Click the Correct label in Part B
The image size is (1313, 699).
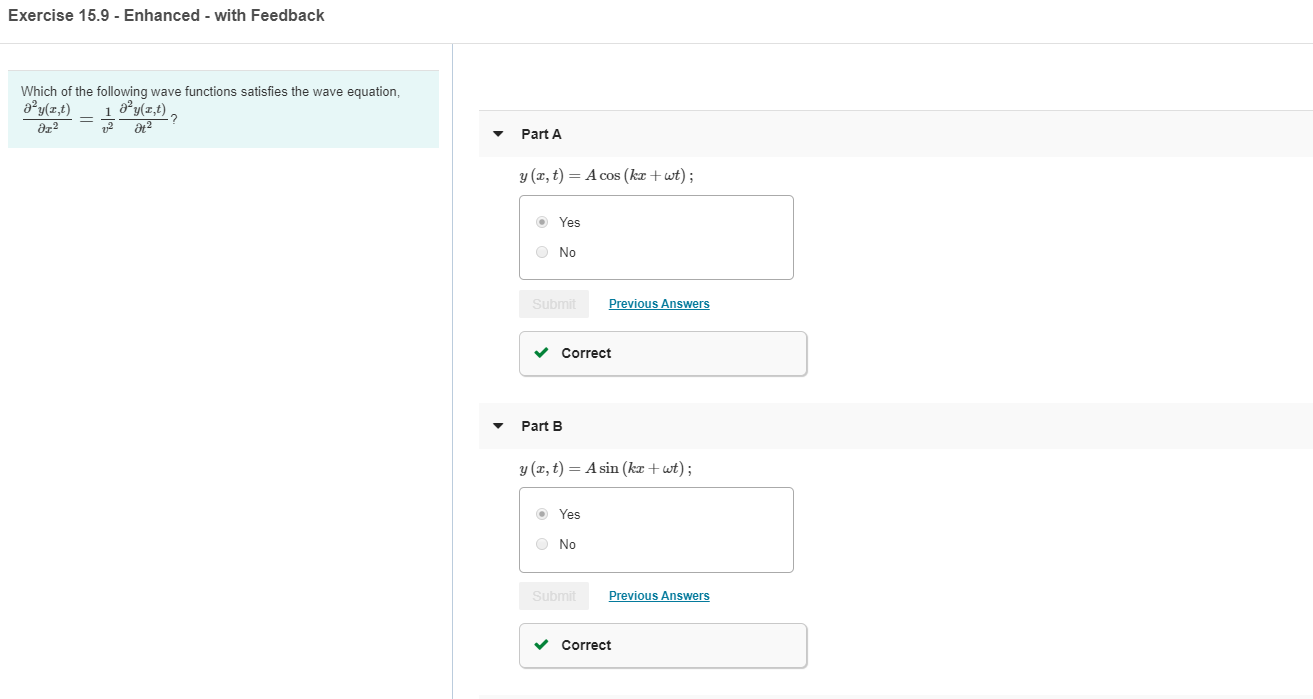point(586,645)
